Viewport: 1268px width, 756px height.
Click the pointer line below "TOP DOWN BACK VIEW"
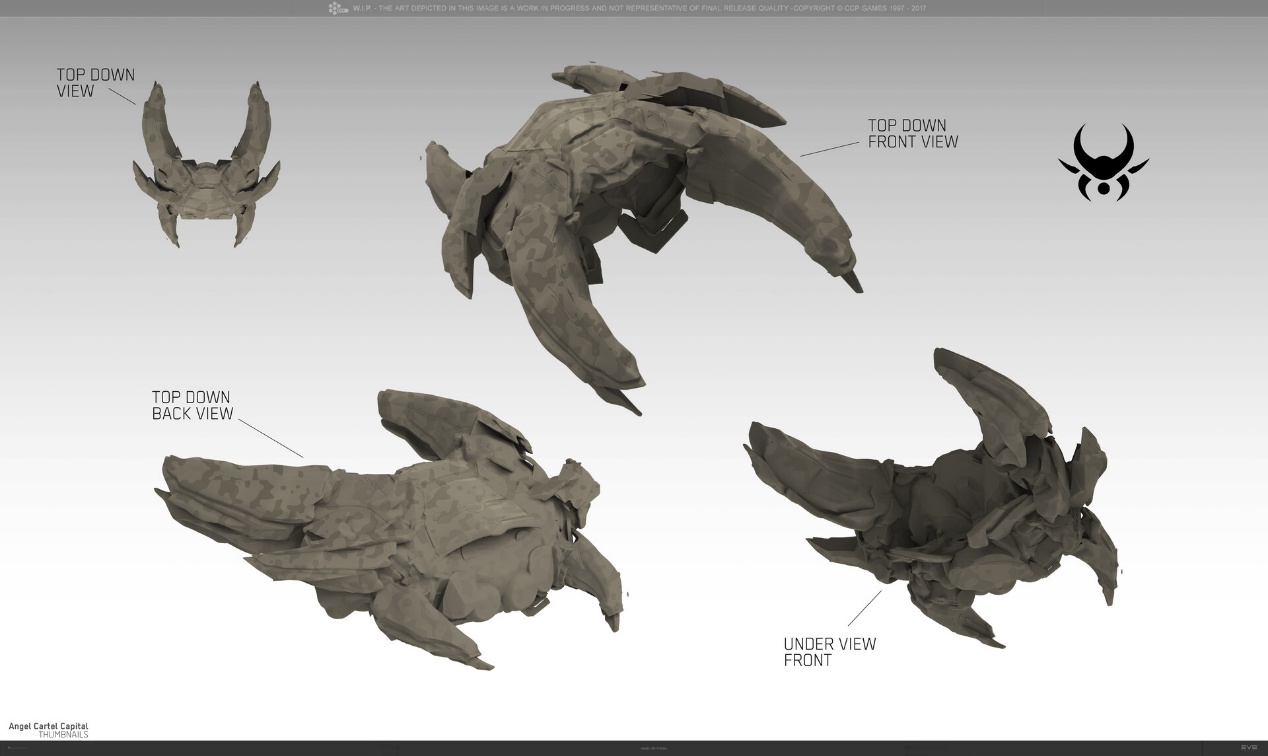click(x=270, y=439)
